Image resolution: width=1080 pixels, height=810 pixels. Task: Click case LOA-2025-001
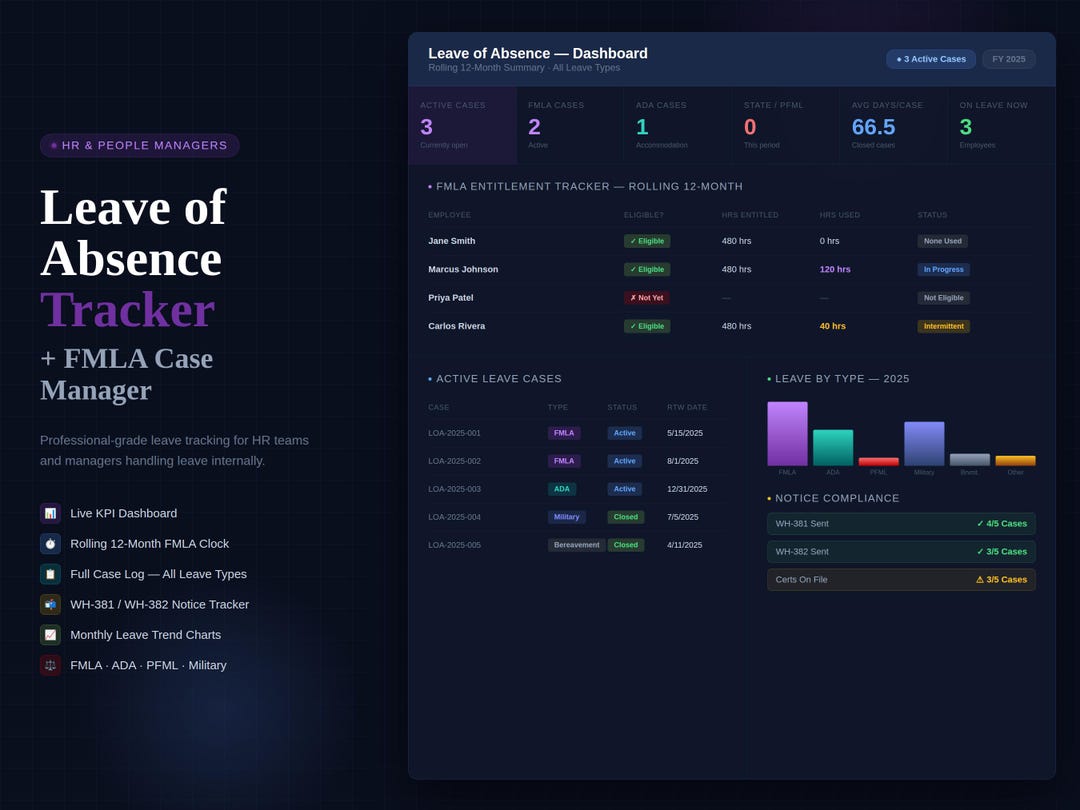tap(454, 433)
